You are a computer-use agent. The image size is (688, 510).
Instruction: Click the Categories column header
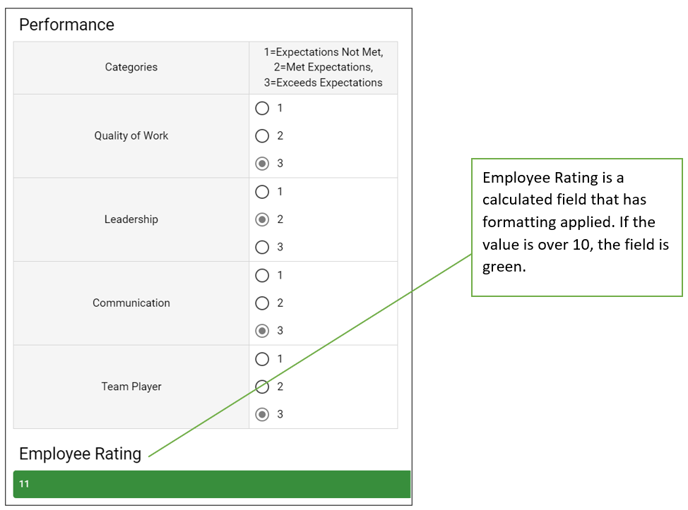[x=131, y=68]
